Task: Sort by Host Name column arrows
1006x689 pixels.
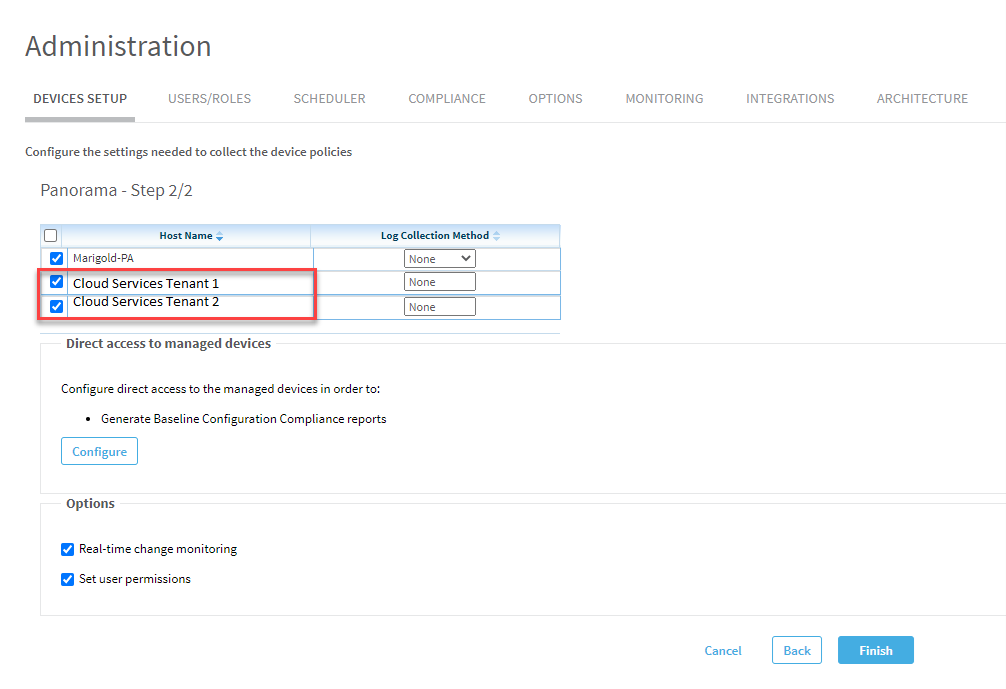Action: click(x=220, y=236)
